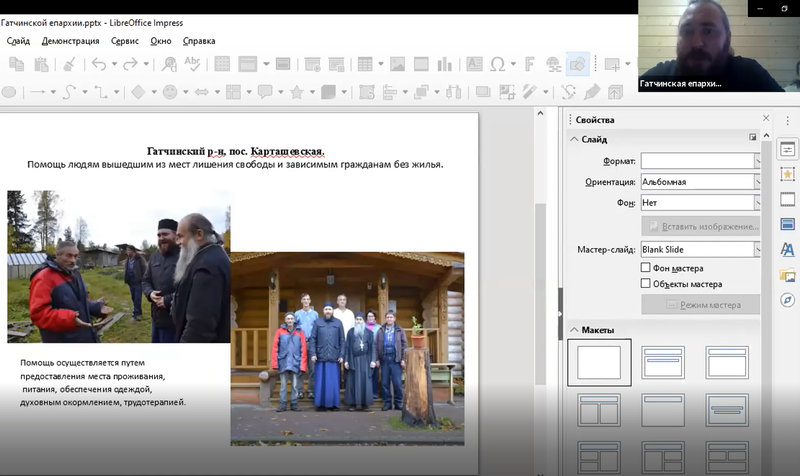800x476 pixels.
Task: Click the Redo arrow icon
Action: (x=131, y=64)
